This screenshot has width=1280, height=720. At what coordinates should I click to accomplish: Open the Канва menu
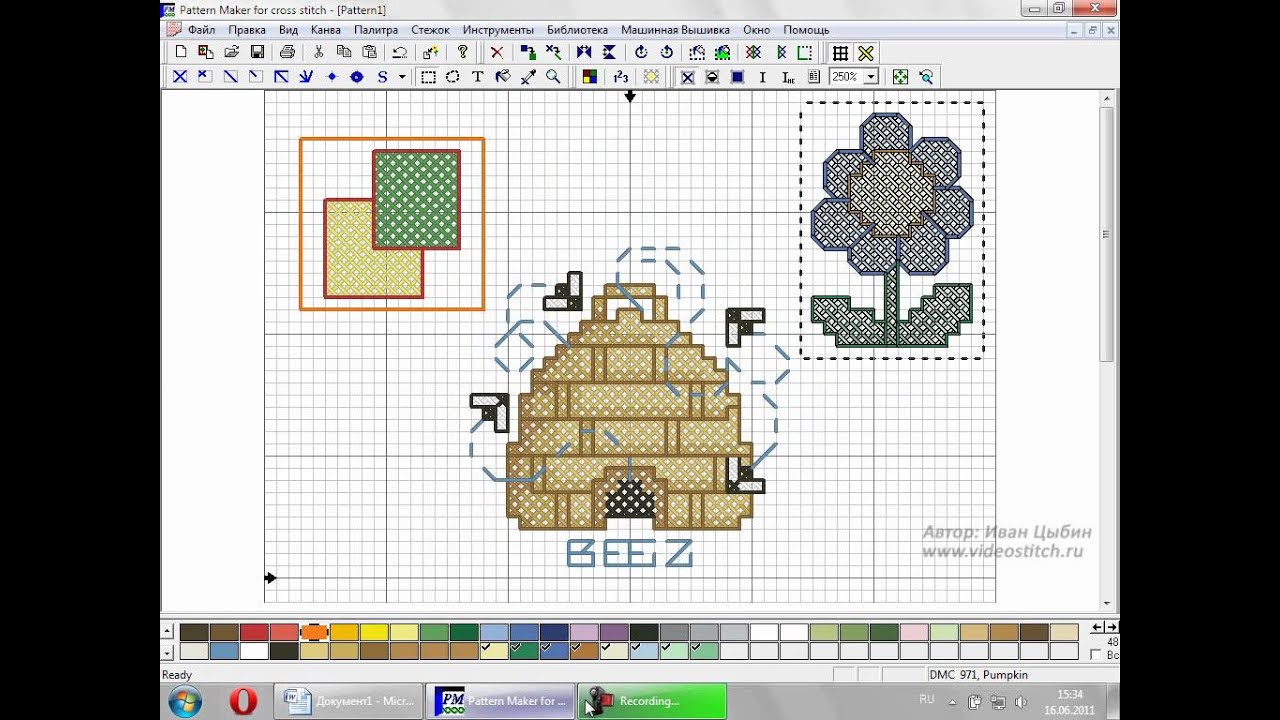pos(326,30)
